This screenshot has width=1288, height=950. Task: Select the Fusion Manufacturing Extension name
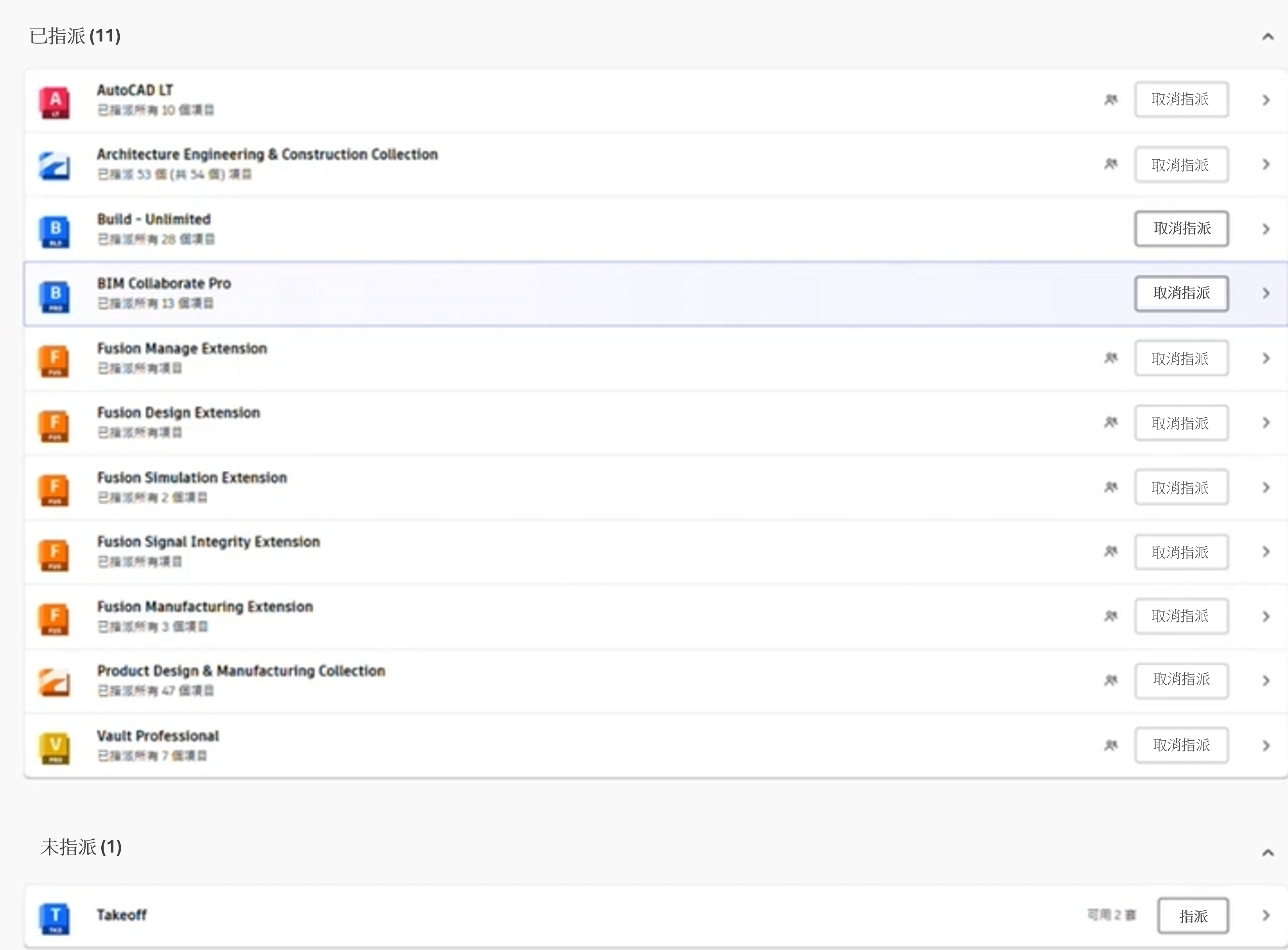[x=205, y=607]
